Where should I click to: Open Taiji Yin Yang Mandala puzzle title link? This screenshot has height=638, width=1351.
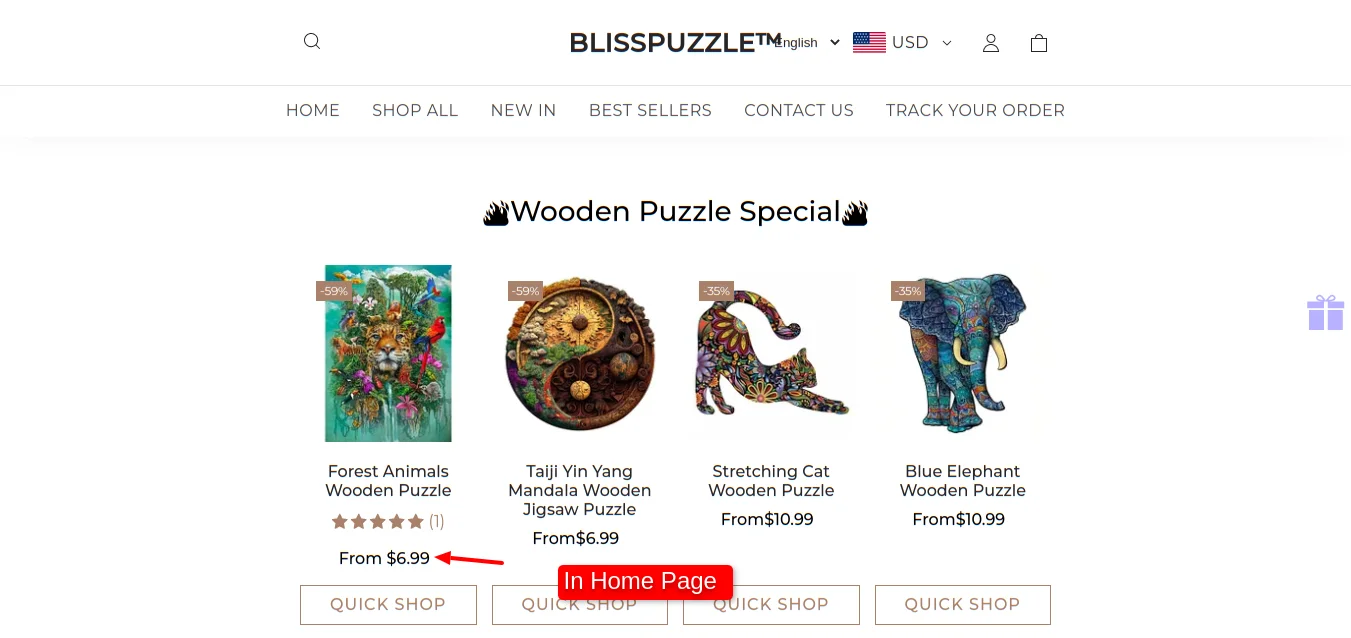tap(580, 490)
